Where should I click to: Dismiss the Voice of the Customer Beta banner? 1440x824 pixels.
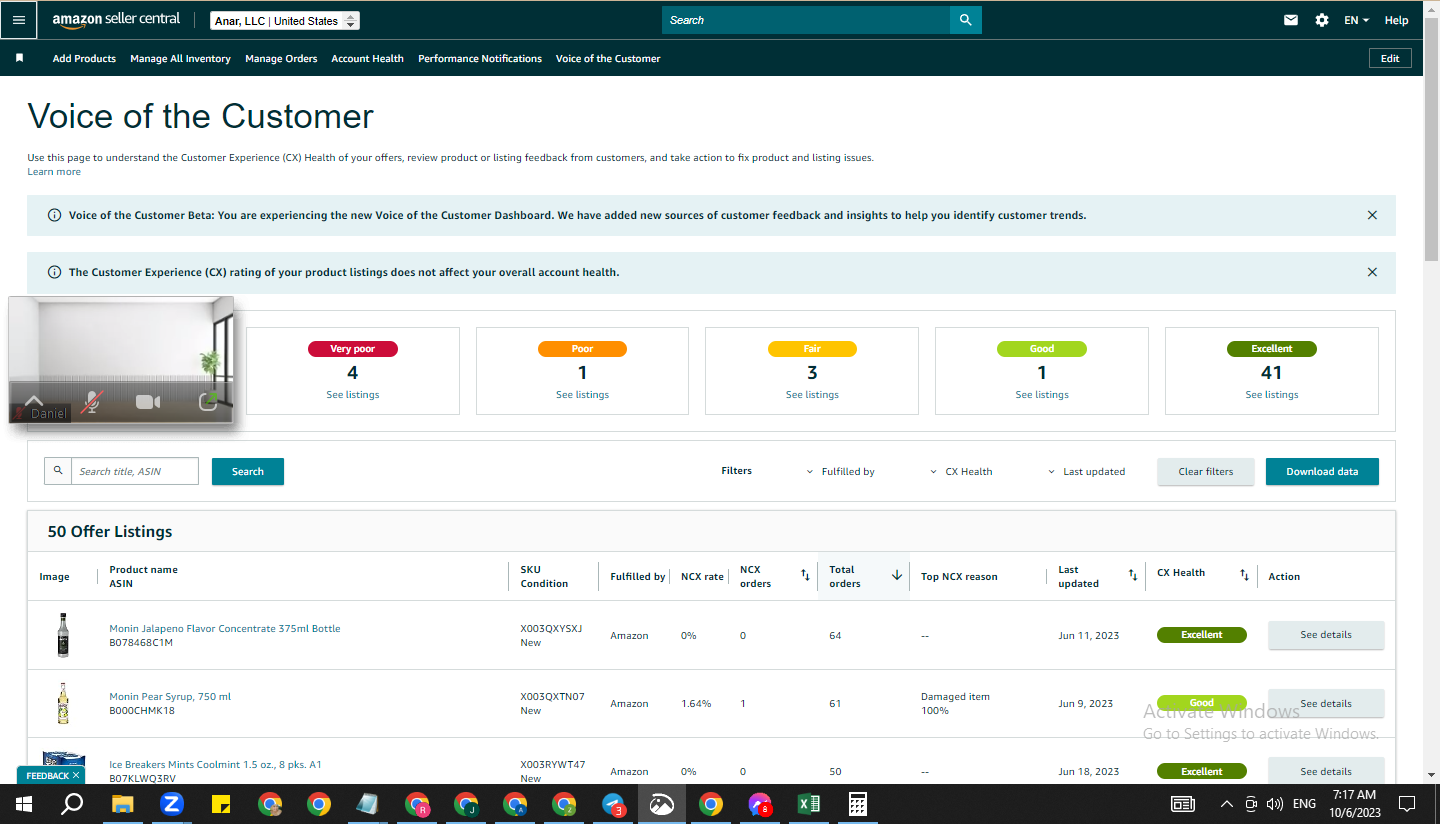tap(1372, 215)
